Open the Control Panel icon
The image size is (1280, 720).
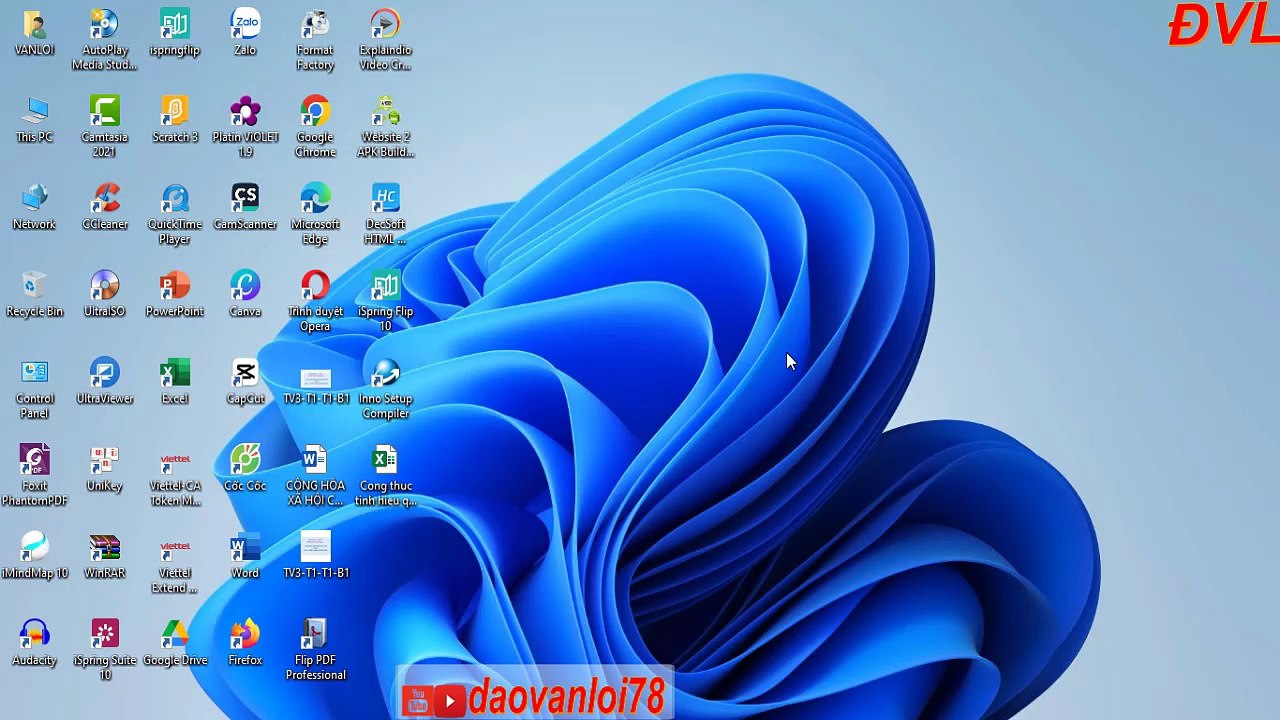(x=34, y=388)
